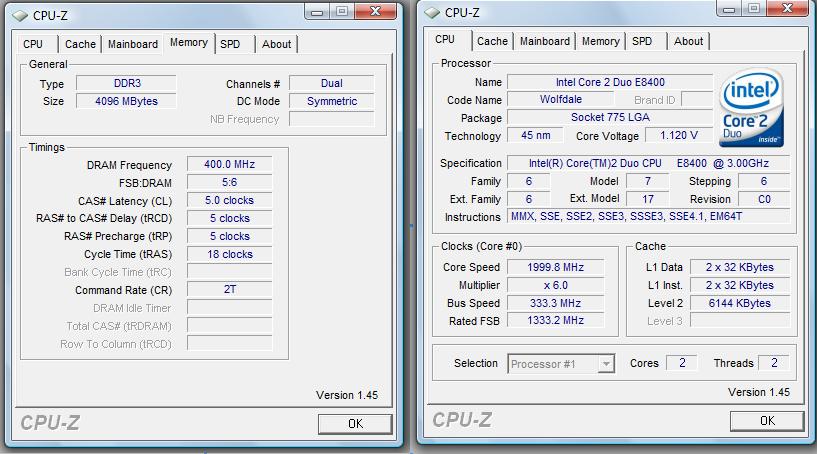
Task: Click the 5:6 FSB:DRAM value
Action: click(229, 182)
